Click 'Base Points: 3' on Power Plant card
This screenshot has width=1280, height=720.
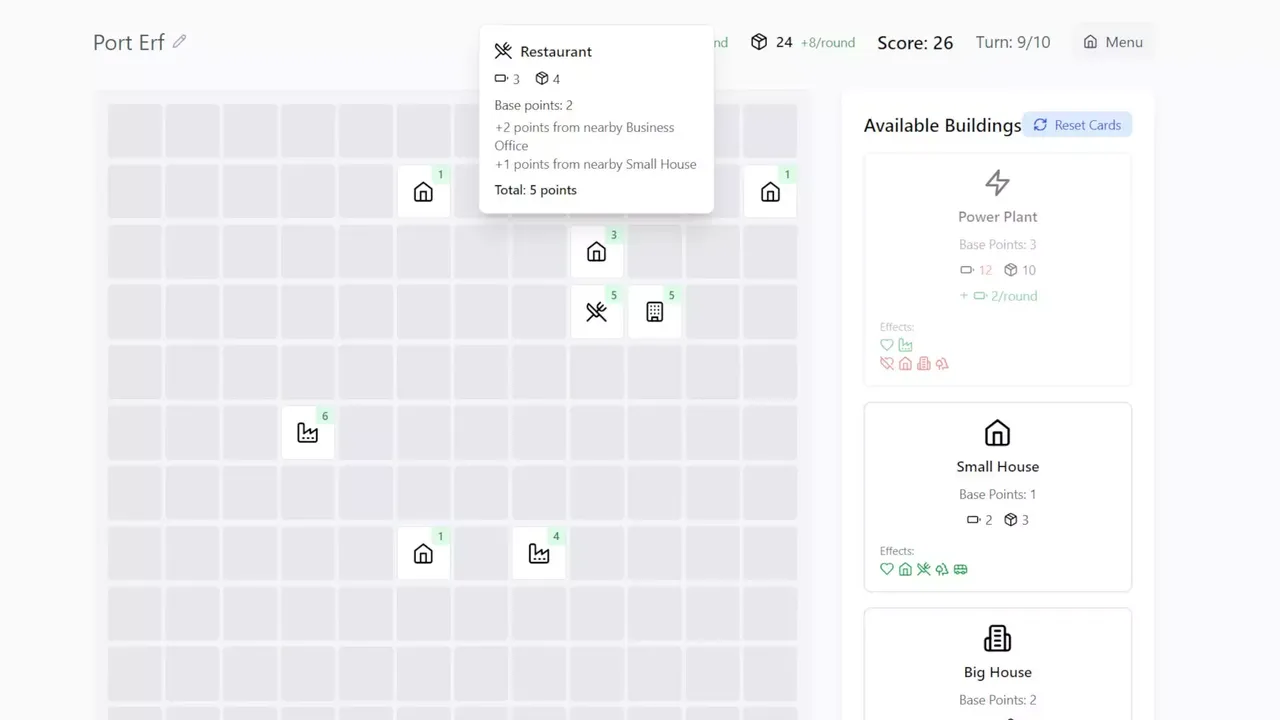(997, 245)
